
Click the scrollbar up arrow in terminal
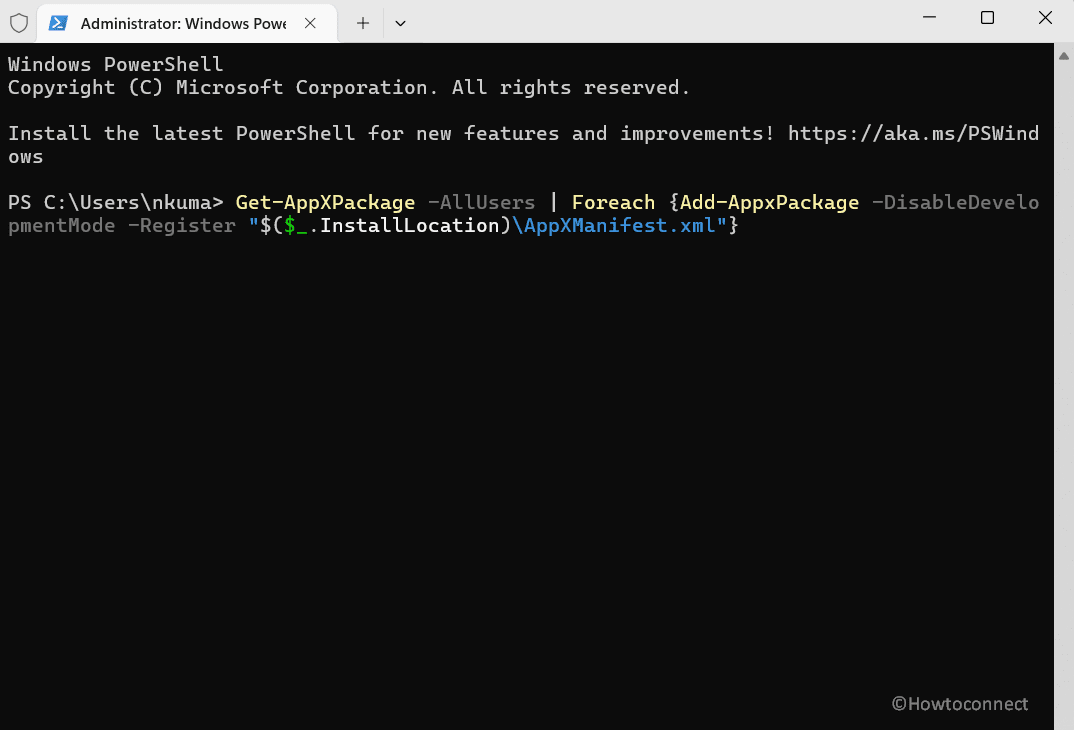pos(1064,55)
